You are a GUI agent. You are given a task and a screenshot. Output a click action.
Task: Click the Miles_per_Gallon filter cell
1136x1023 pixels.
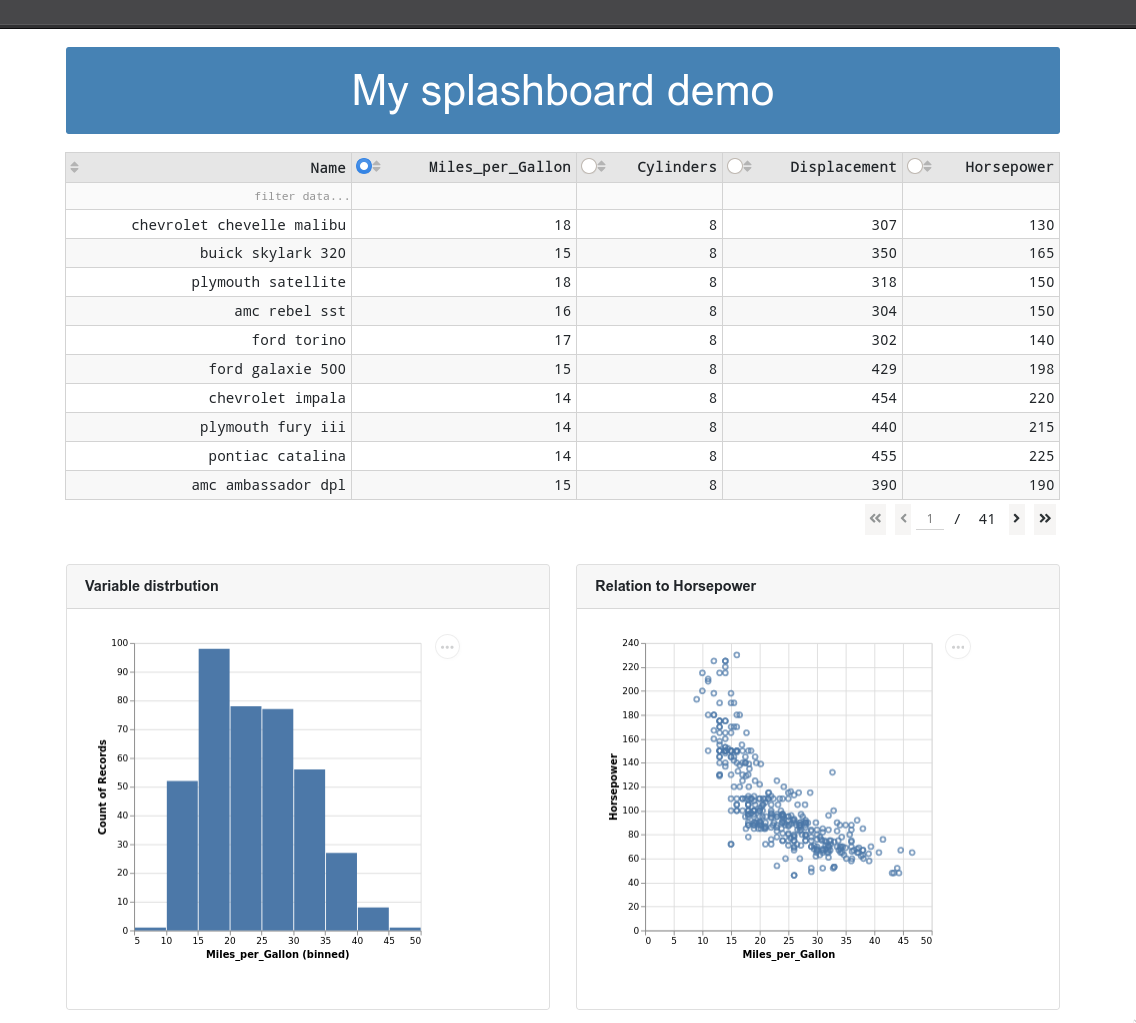464,196
